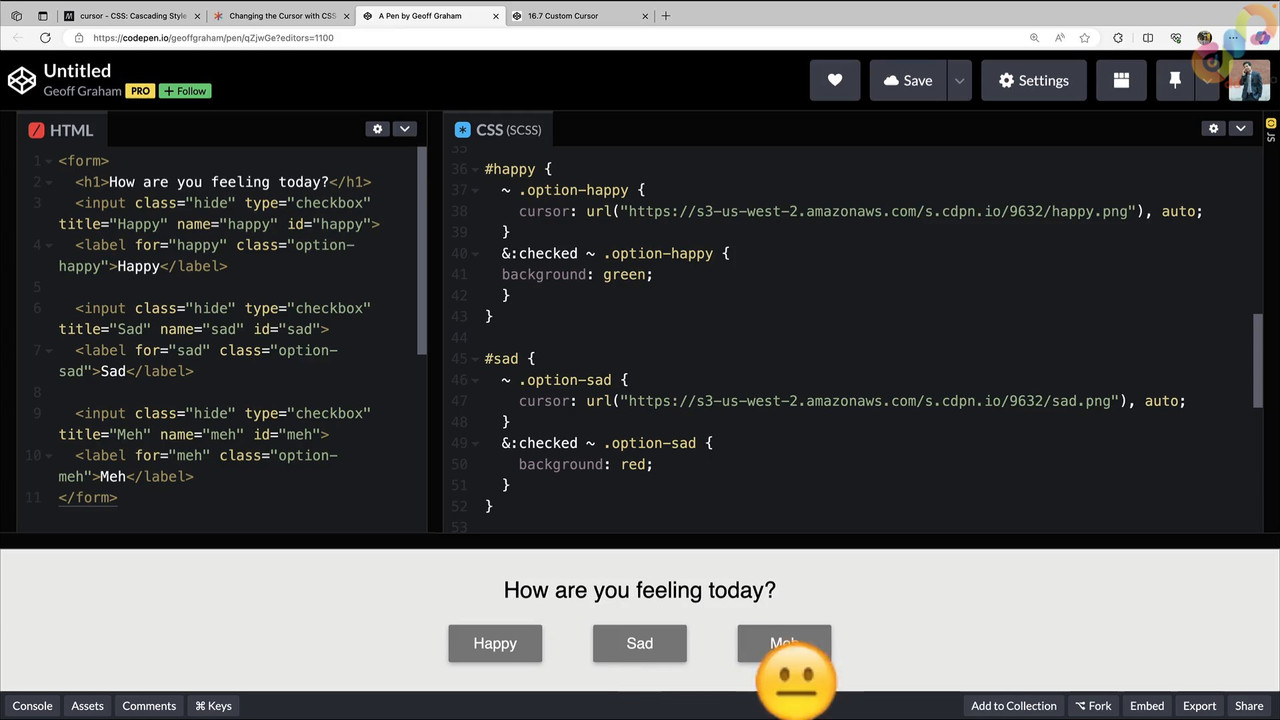1280x720 pixels.
Task: Click the PRO badge
Action: tap(140, 91)
